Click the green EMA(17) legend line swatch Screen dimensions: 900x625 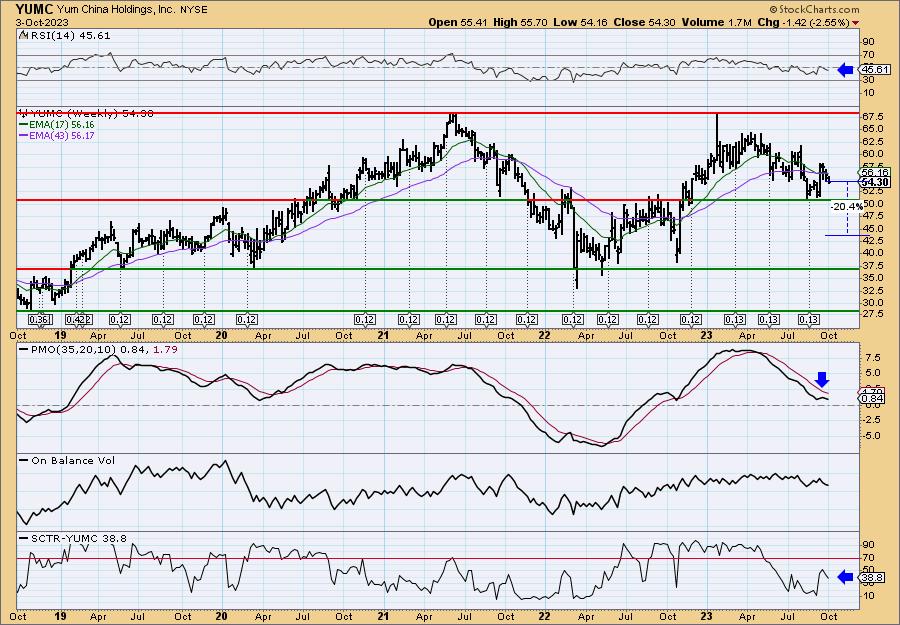(x=23, y=125)
